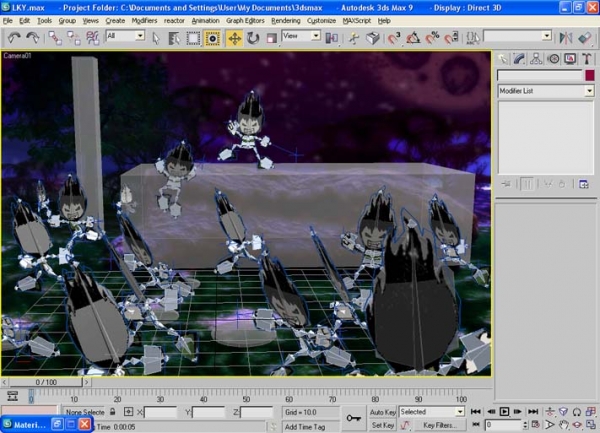Screen dimensions: 600x433
Task: Click the Rectangular Selection Region icon
Action: pyautogui.click(x=193, y=38)
